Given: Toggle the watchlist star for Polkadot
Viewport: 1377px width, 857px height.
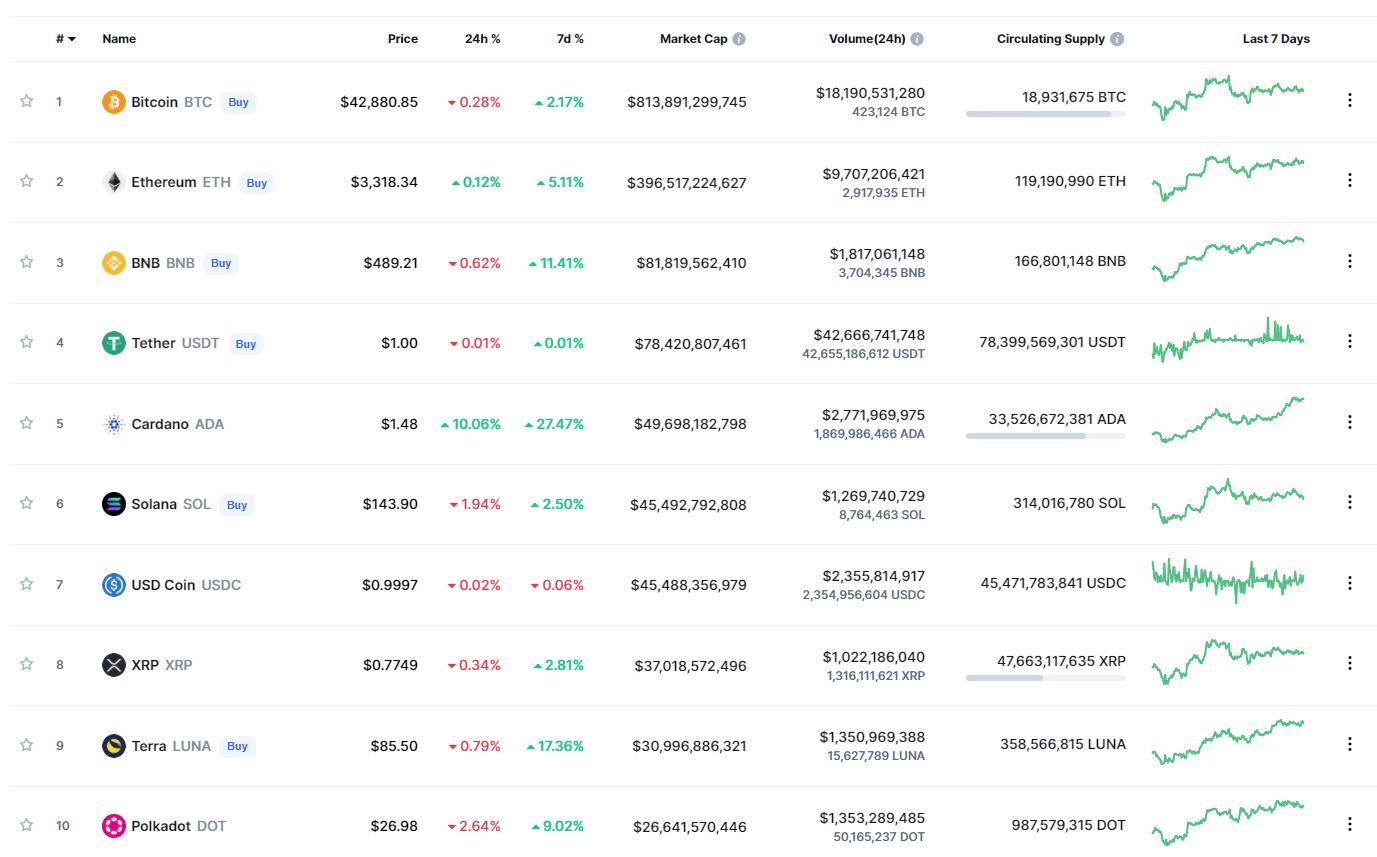Looking at the screenshot, I should (27, 825).
